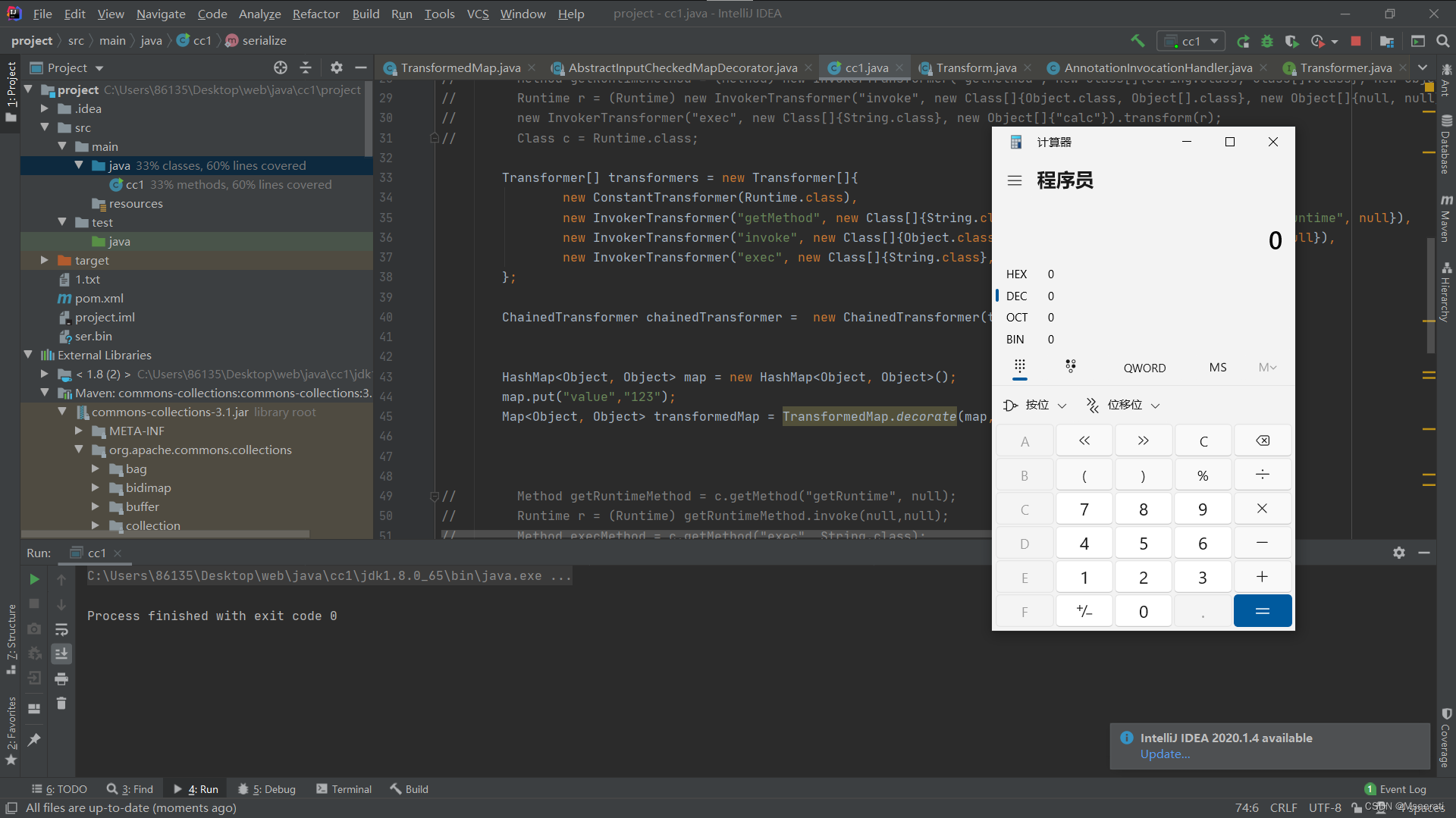The width and height of the screenshot is (1456, 818).
Task: Click calculator right shift key
Action: [x=1144, y=440]
